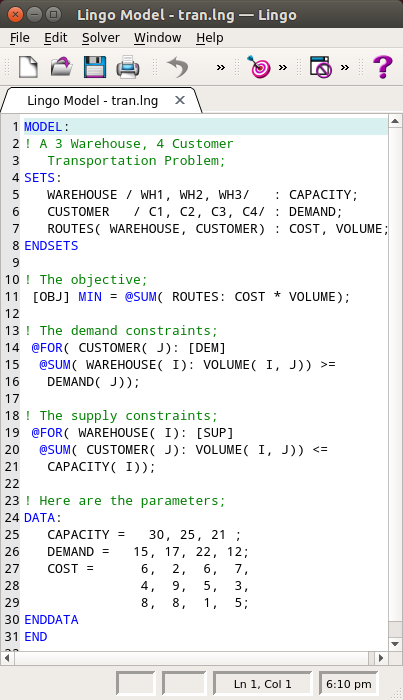The image size is (403, 700).
Task: Click the MODEL keyword on line 1
Action: tap(43, 127)
